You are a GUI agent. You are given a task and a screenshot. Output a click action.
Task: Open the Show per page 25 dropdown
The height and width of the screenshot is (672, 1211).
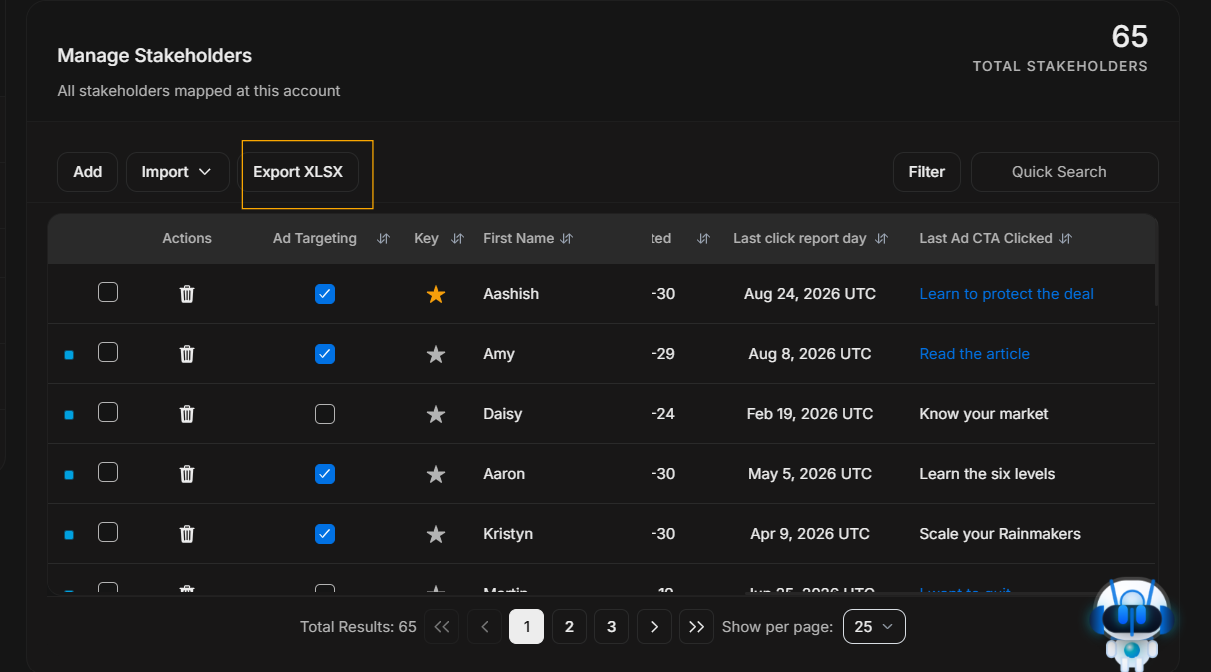874,627
